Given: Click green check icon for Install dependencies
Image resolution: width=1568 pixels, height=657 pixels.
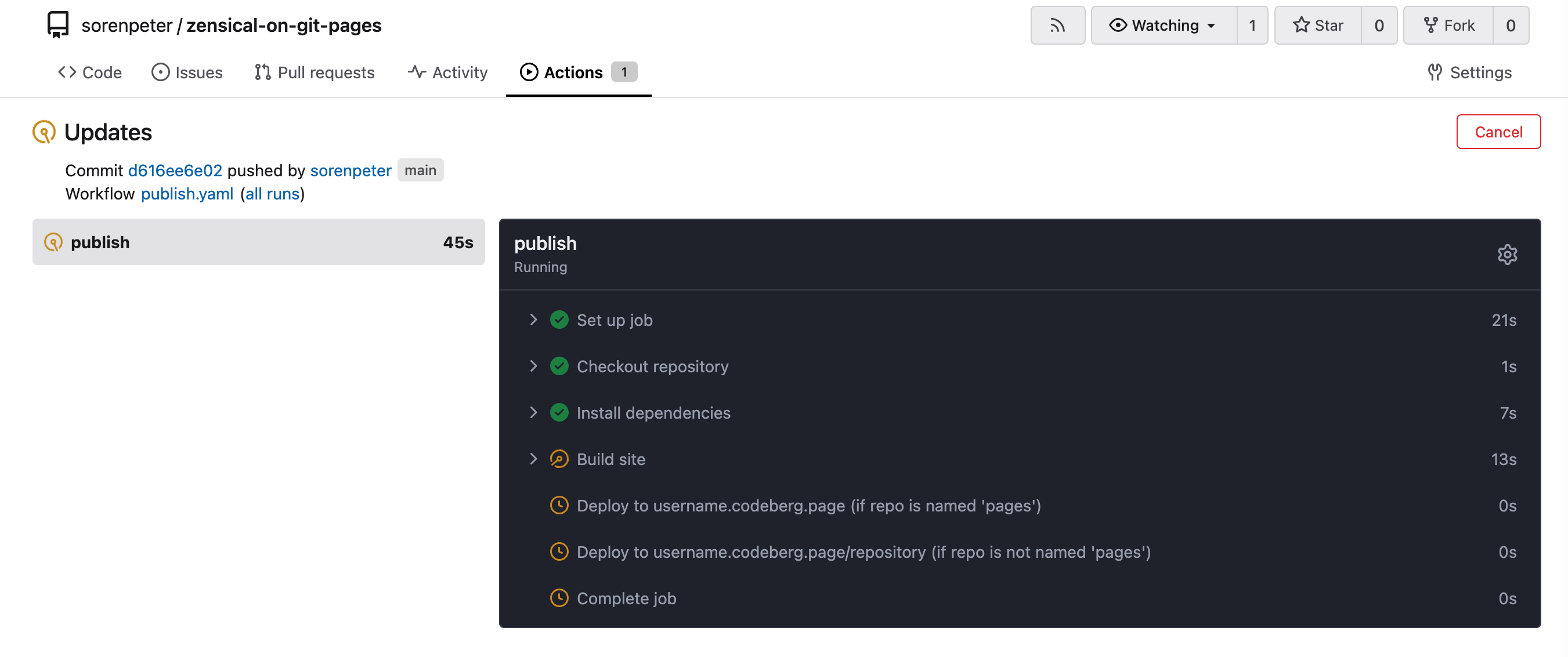Looking at the screenshot, I should [559, 412].
